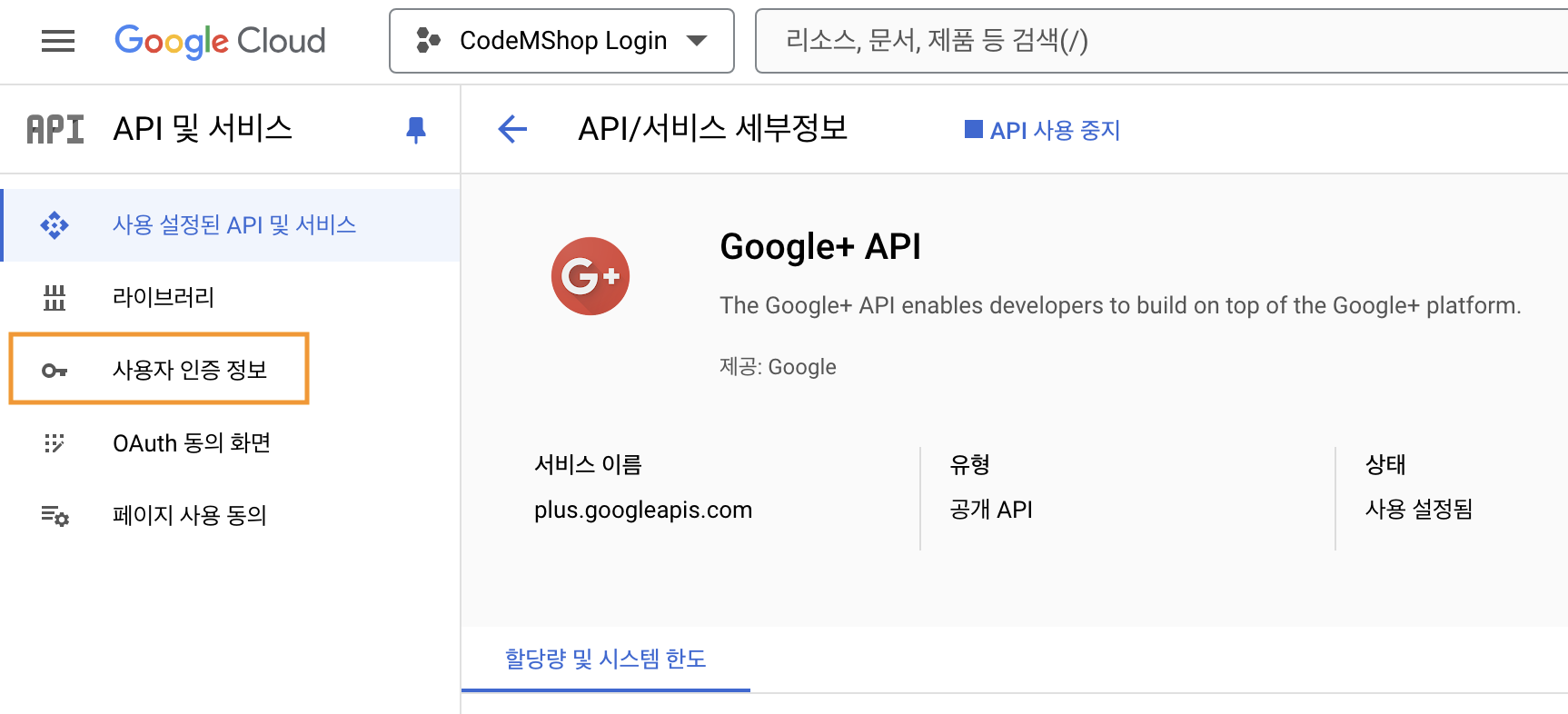Click the Google+ API description text
Image resolution: width=1568 pixels, height=714 pixels.
(1120, 305)
